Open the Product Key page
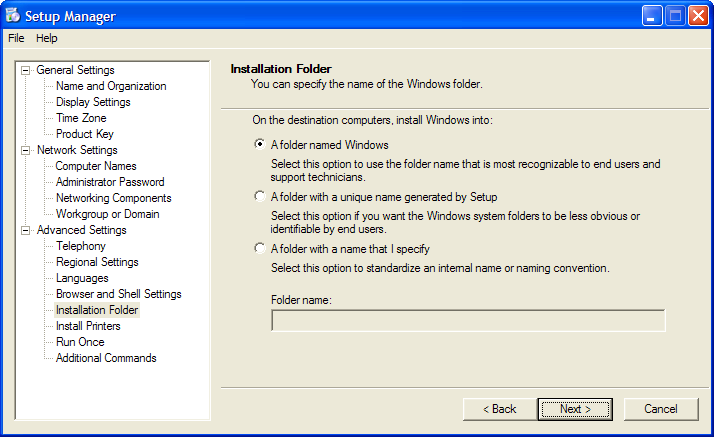The height and width of the screenshot is (437, 714). pyautogui.click(x=85, y=134)
